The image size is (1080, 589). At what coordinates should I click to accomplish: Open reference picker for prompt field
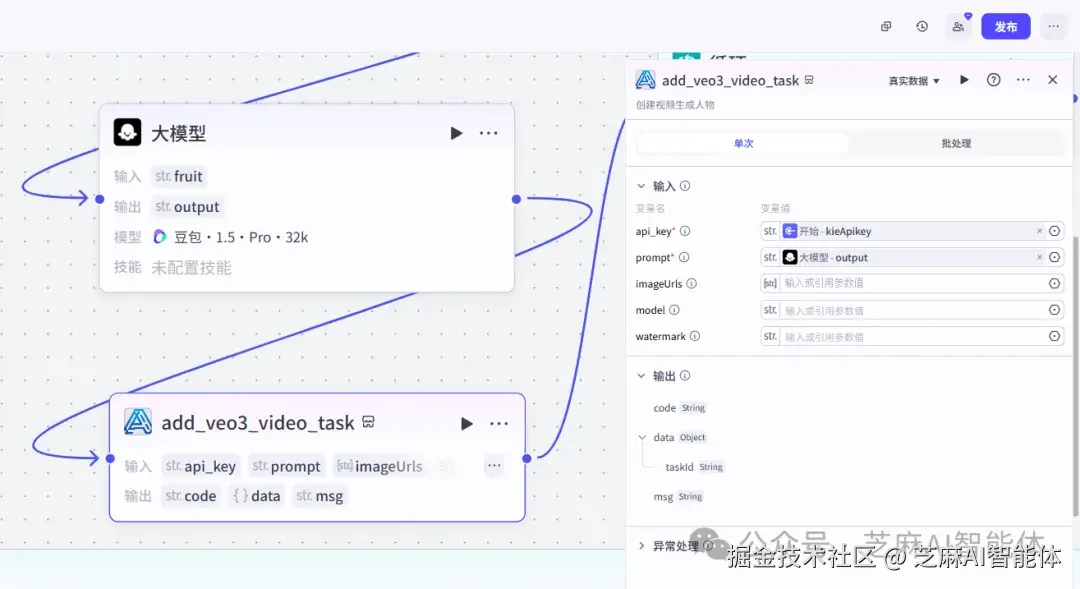[1055, 257]
